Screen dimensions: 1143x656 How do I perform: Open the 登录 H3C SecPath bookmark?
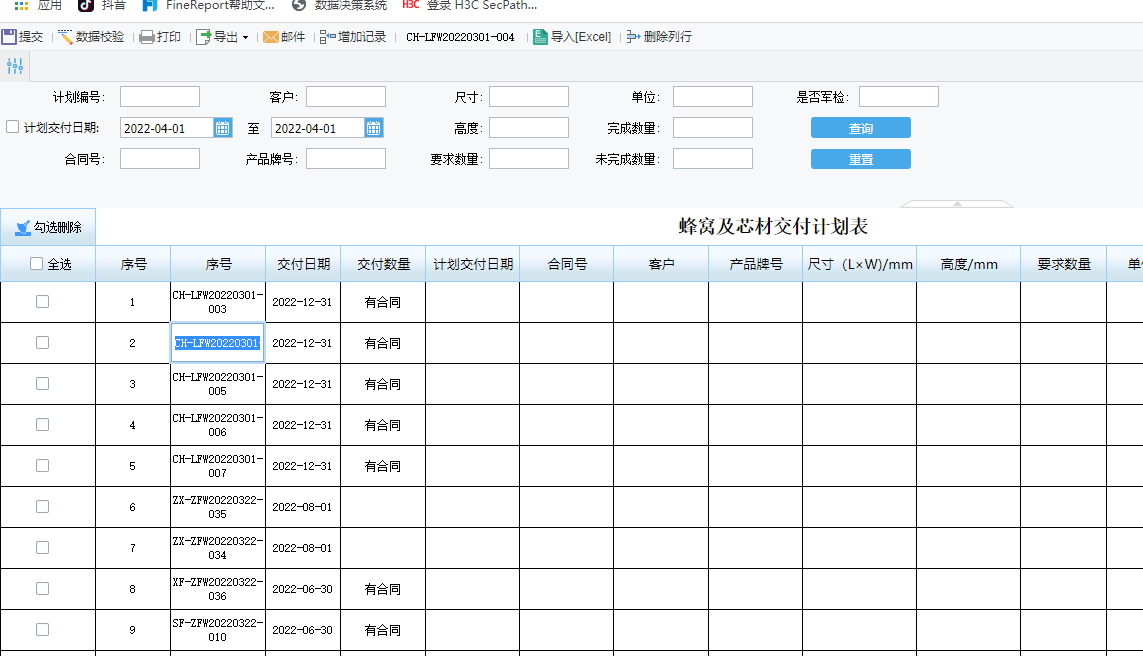click(x=470, y=5)
